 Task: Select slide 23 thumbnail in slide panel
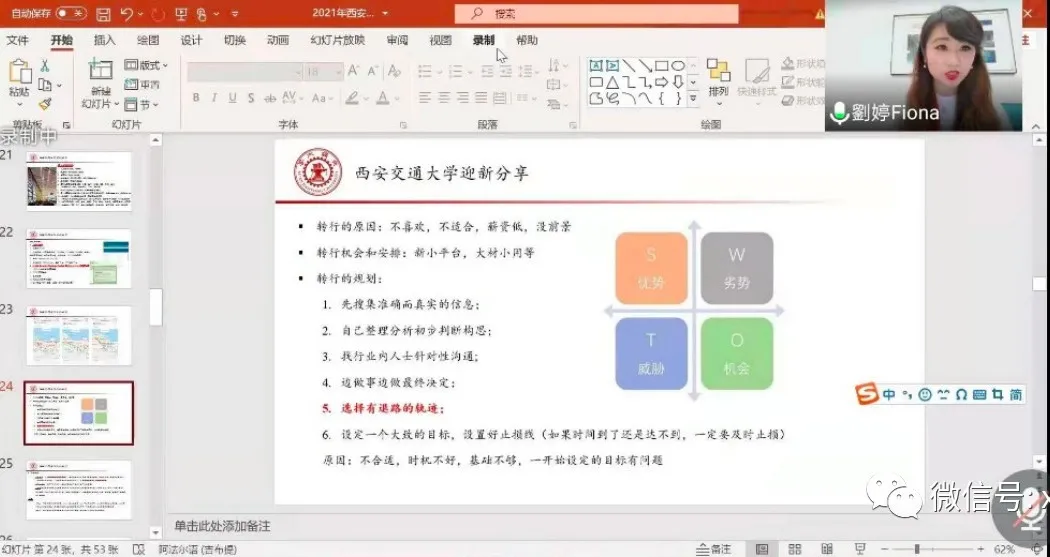click(x=78, y=335)
